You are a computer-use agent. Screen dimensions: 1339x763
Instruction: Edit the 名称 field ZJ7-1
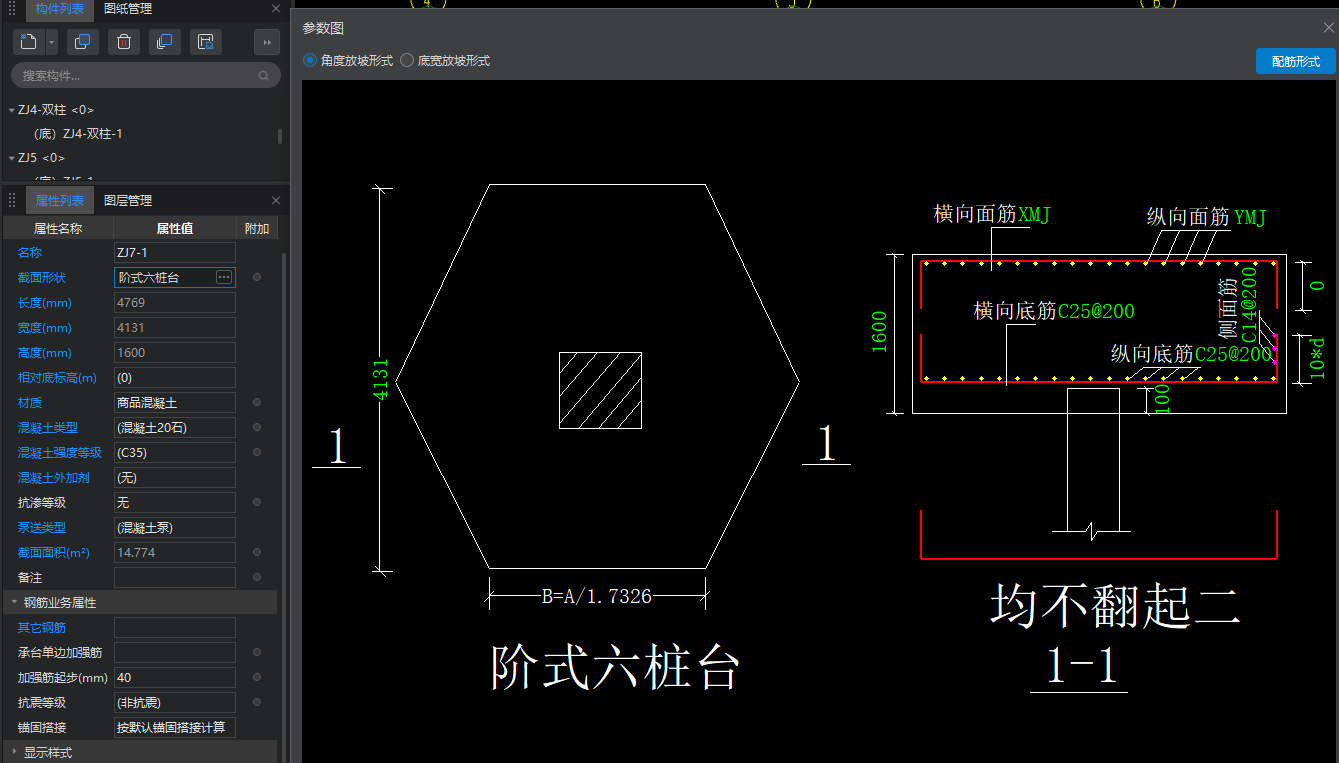[175, 252]
